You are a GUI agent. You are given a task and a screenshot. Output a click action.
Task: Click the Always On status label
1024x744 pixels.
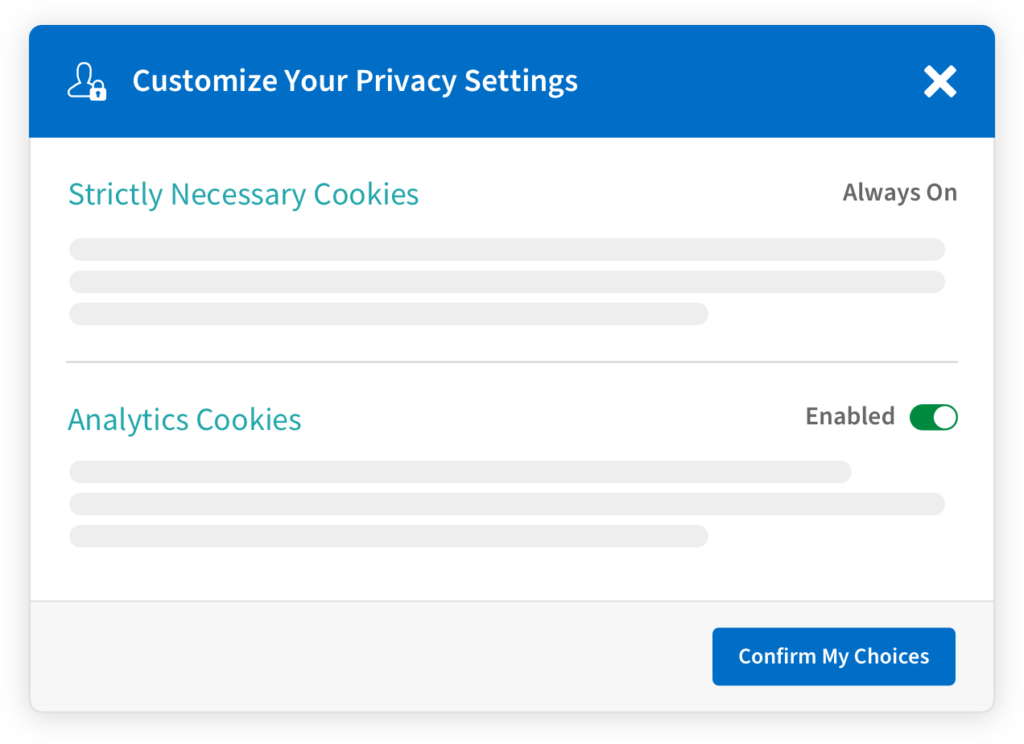pyautogui.click(x=899, y=193)
